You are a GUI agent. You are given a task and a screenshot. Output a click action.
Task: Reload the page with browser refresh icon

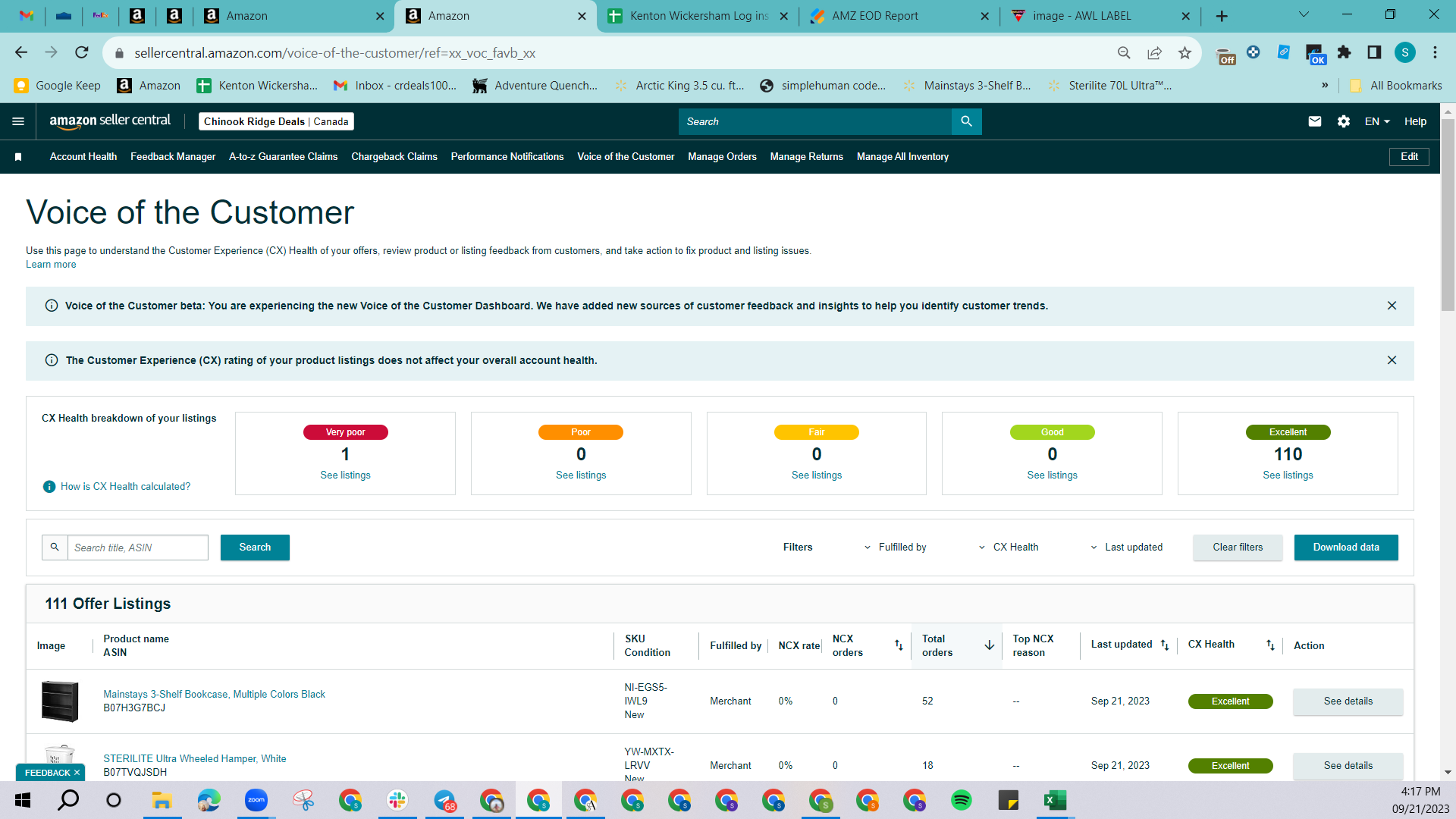click(x=82, y=52)
